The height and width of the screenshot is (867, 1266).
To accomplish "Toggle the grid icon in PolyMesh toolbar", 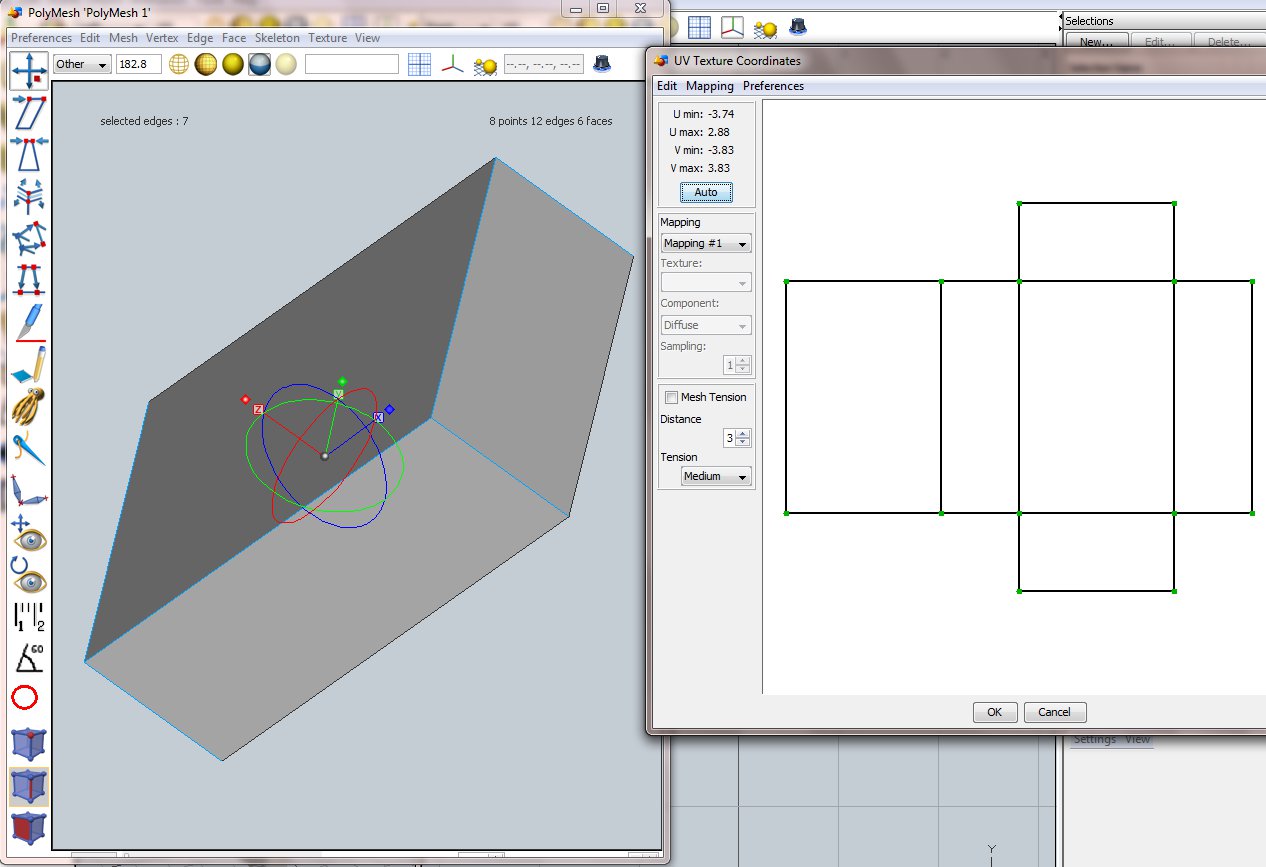I will point(420,64).
